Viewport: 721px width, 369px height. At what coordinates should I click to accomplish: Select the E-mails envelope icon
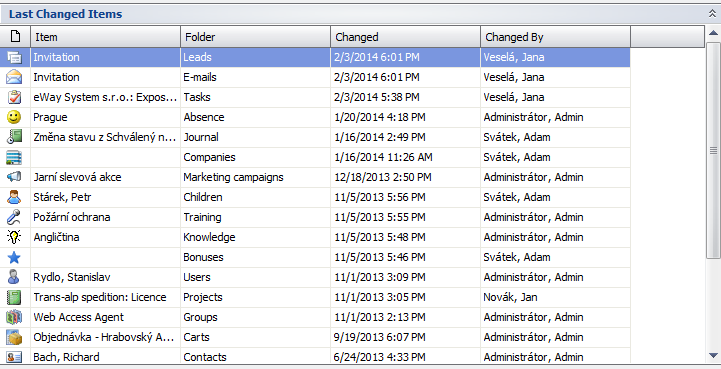pyautogui.click(x=14, y=77)
